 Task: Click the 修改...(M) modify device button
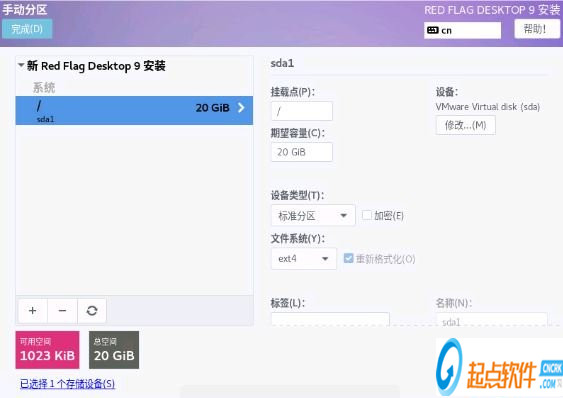[x=465, y=125]
